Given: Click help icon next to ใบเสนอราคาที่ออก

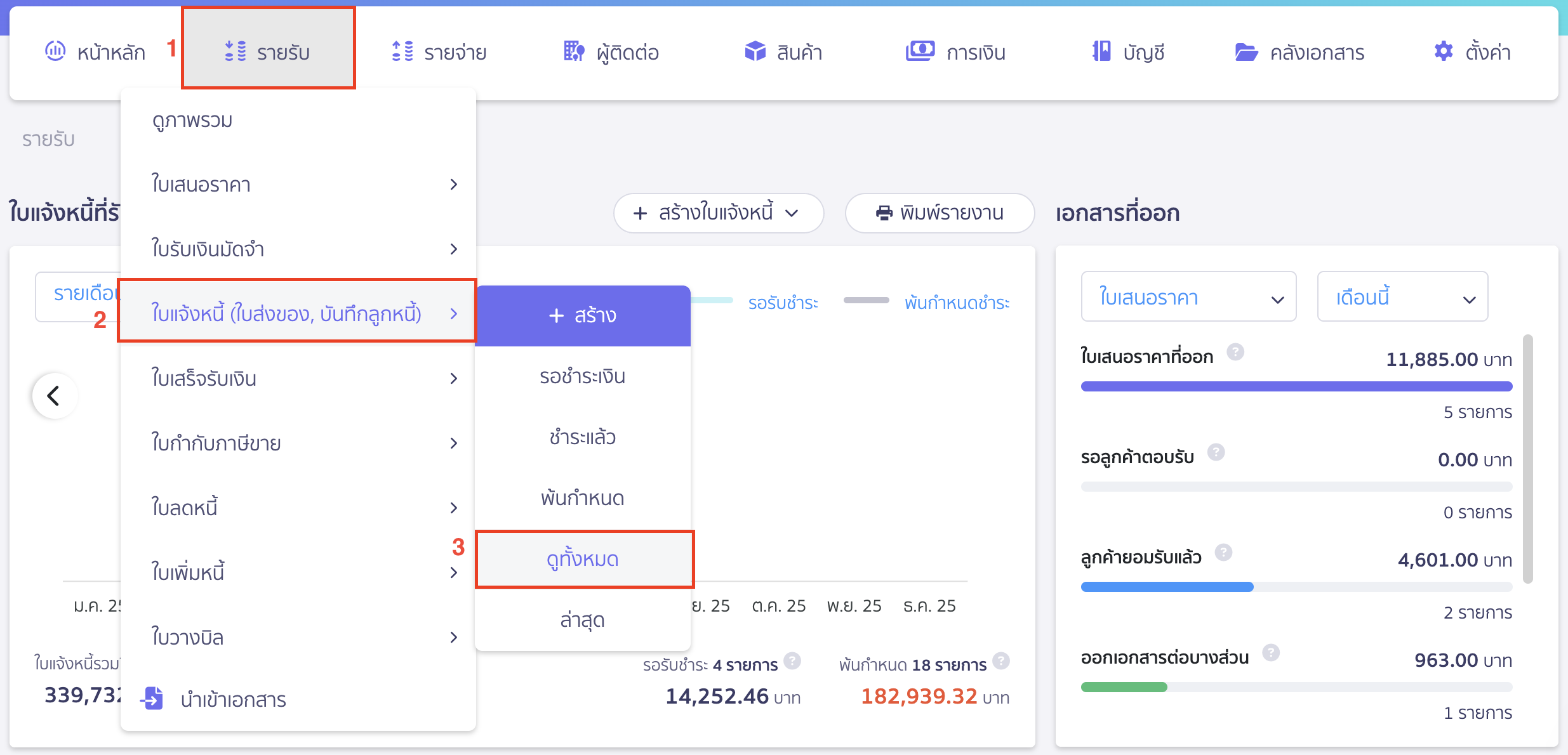Looking at the screenshot, I should tap(1235, 351).
